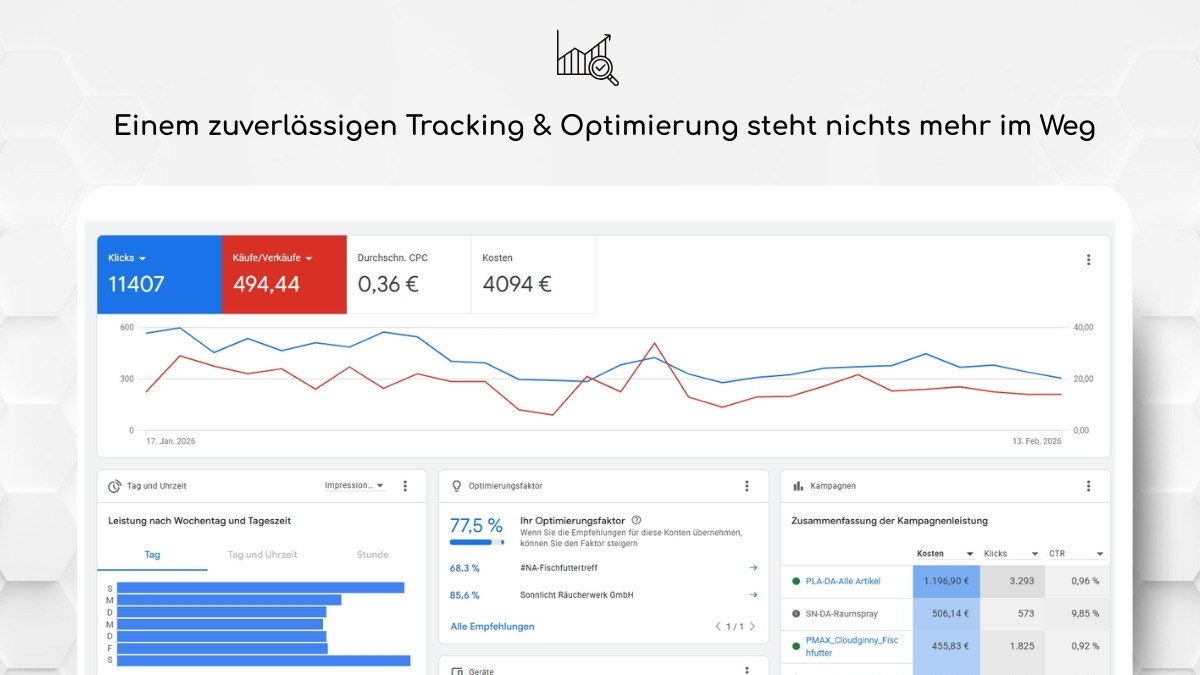Open the three-dot menu of the overview chart card
This screenshot has width=1200, height=675.
point(1088,260)
